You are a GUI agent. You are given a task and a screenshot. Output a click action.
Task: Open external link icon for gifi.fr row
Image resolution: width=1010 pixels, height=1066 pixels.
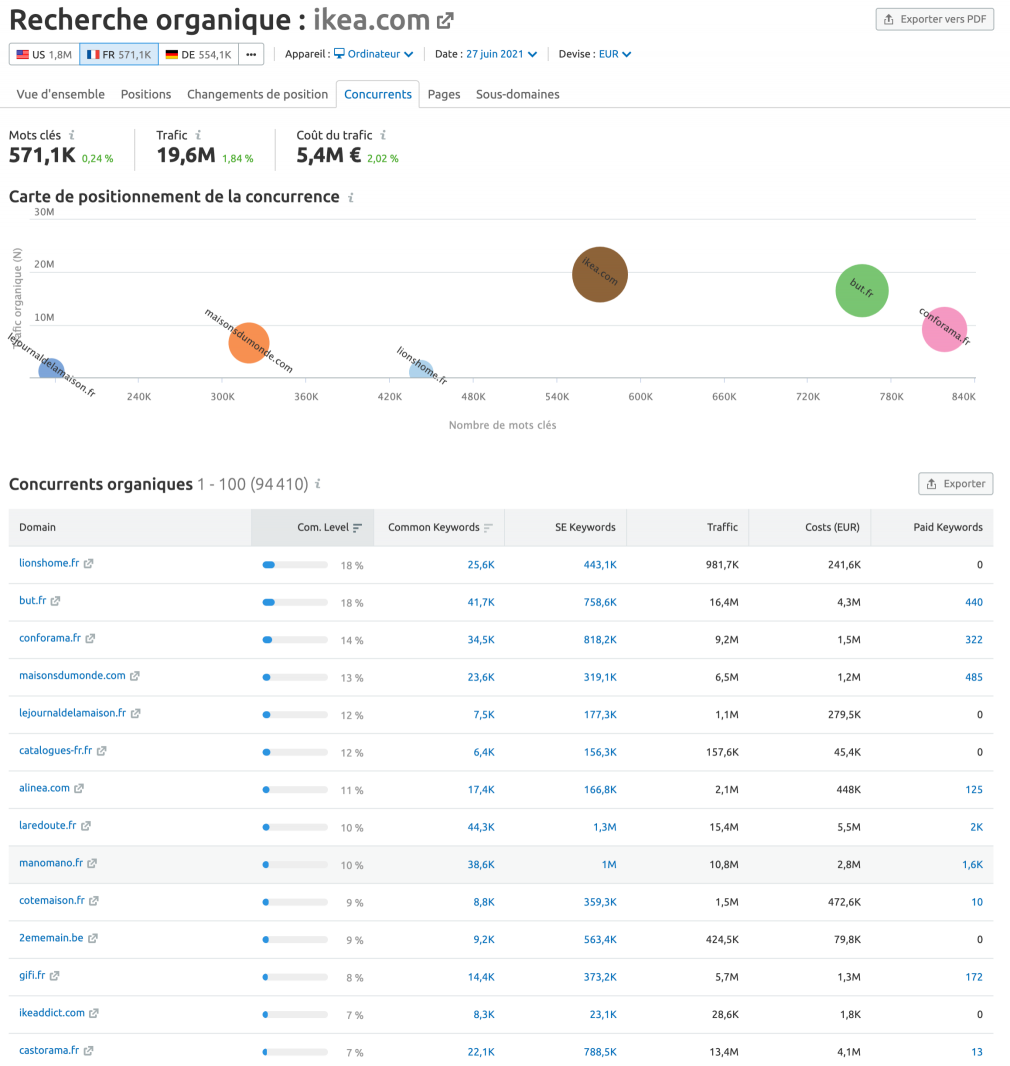[x=54, y=976]
